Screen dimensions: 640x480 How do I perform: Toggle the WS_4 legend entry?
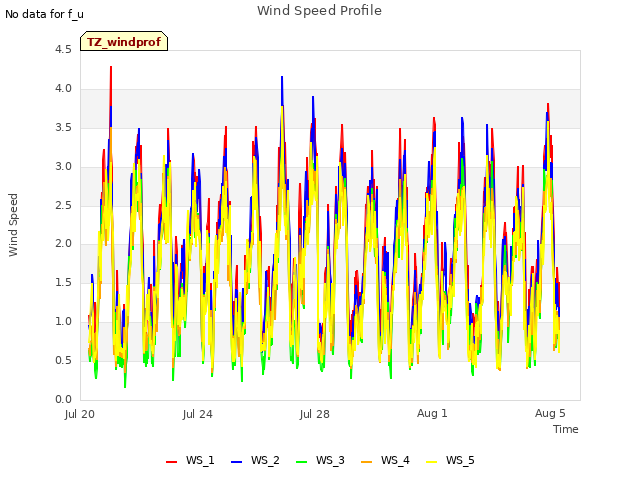click(385, 460)
